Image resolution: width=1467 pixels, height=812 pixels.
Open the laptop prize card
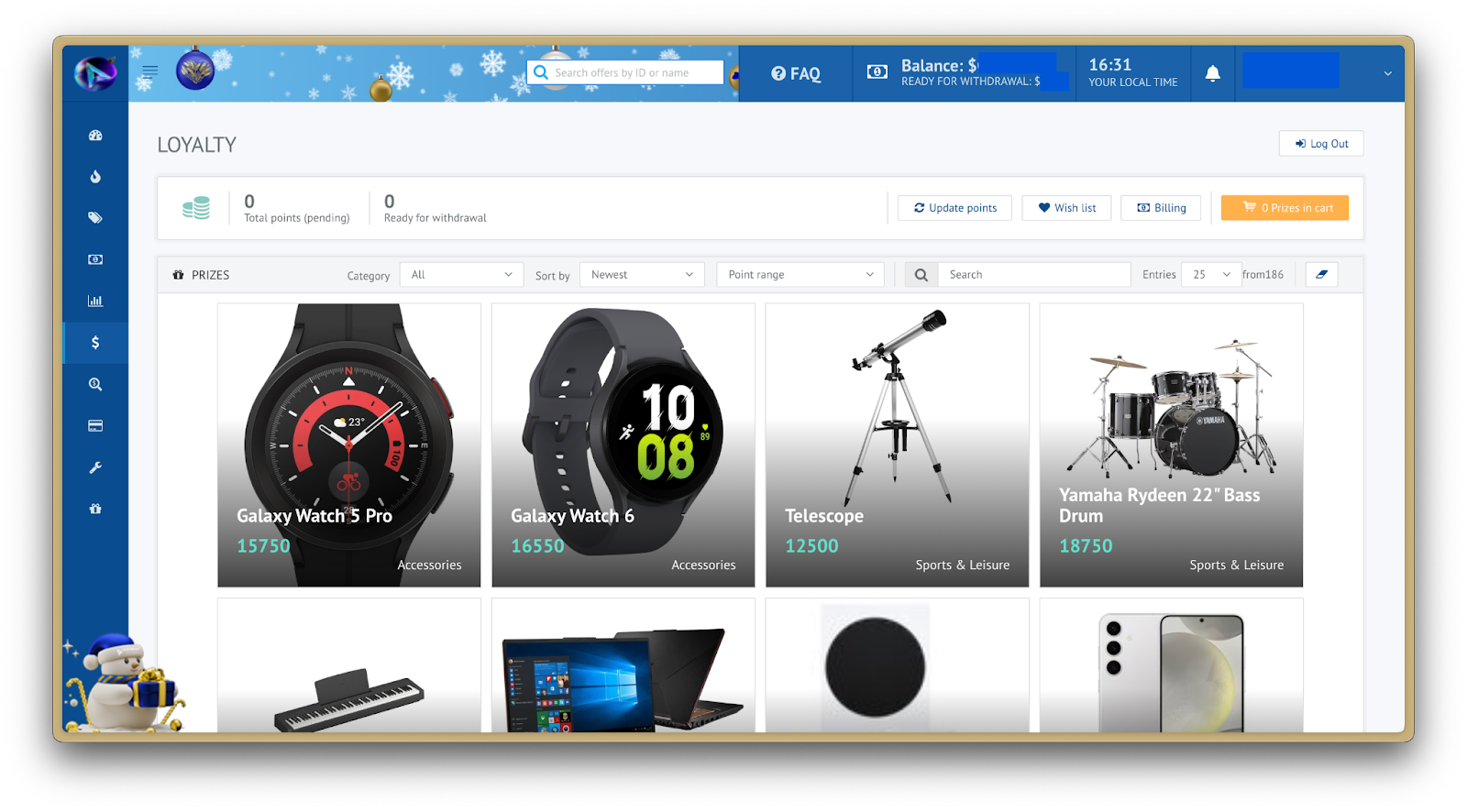(623, 665)
